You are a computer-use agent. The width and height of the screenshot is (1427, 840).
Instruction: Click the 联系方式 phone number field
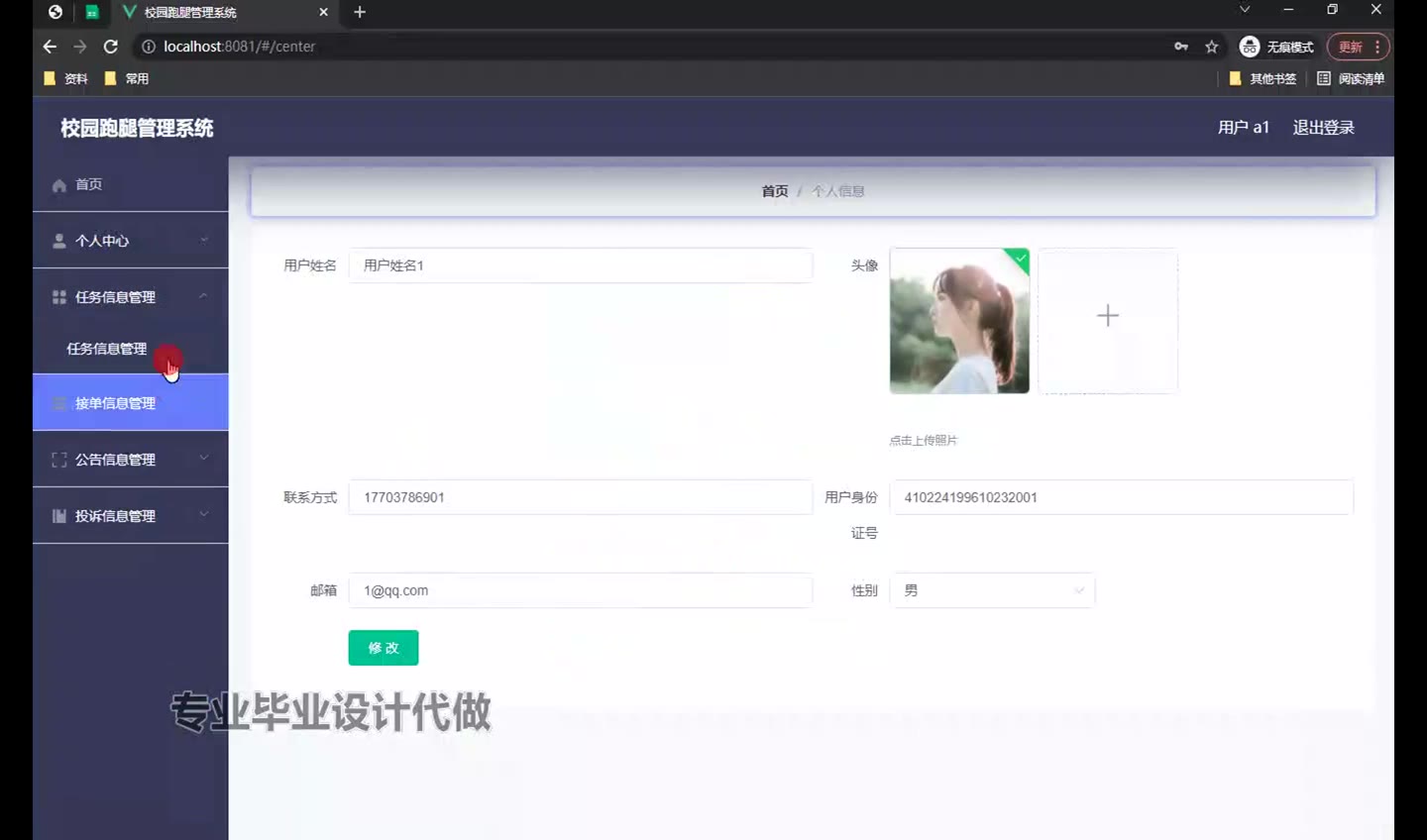[581, 497]
